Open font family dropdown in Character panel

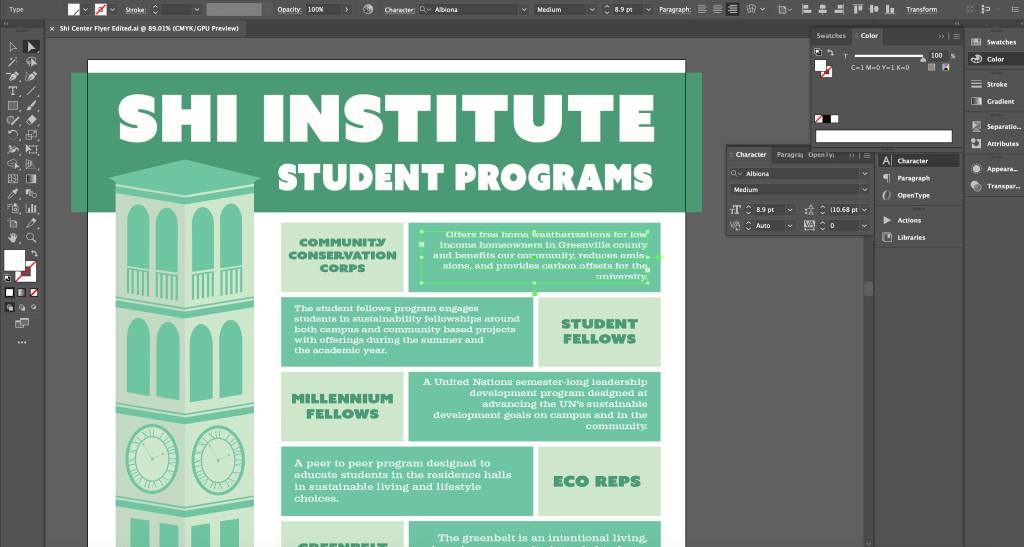coord(864,173)
